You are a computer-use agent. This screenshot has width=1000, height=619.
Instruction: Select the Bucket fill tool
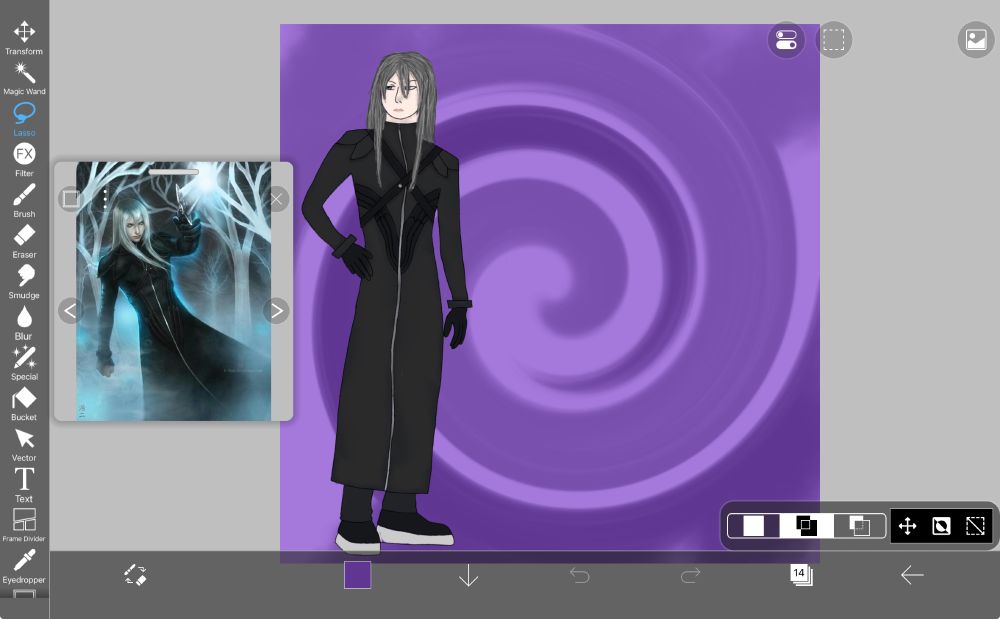click(24, 404)
